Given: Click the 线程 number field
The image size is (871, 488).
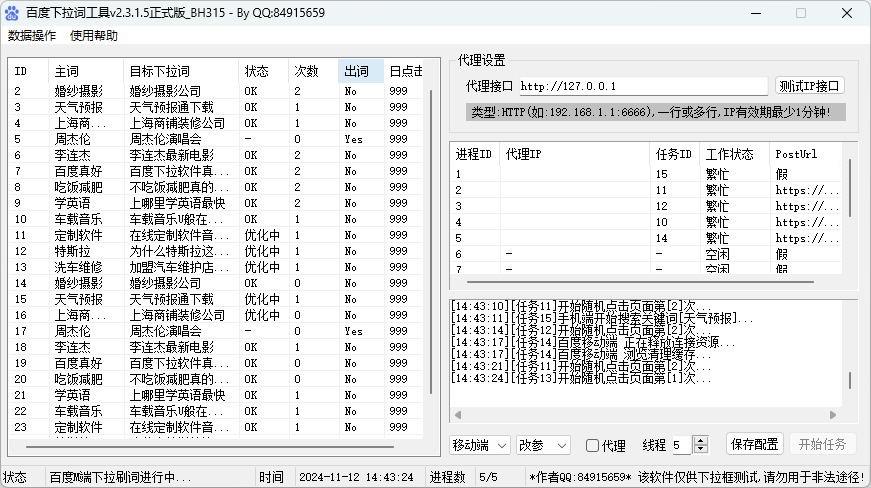Looking at the screenshot, I should (683, 445).
